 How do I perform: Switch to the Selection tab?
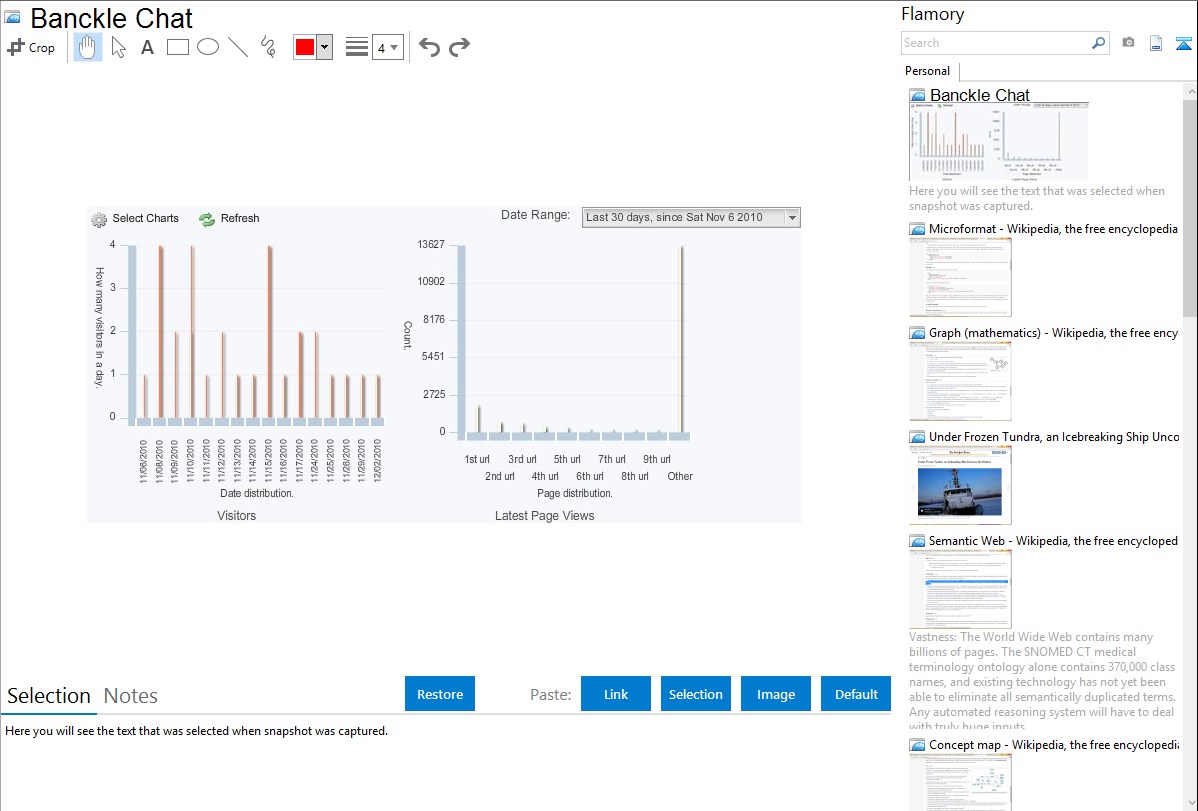(x=49, y=696)
